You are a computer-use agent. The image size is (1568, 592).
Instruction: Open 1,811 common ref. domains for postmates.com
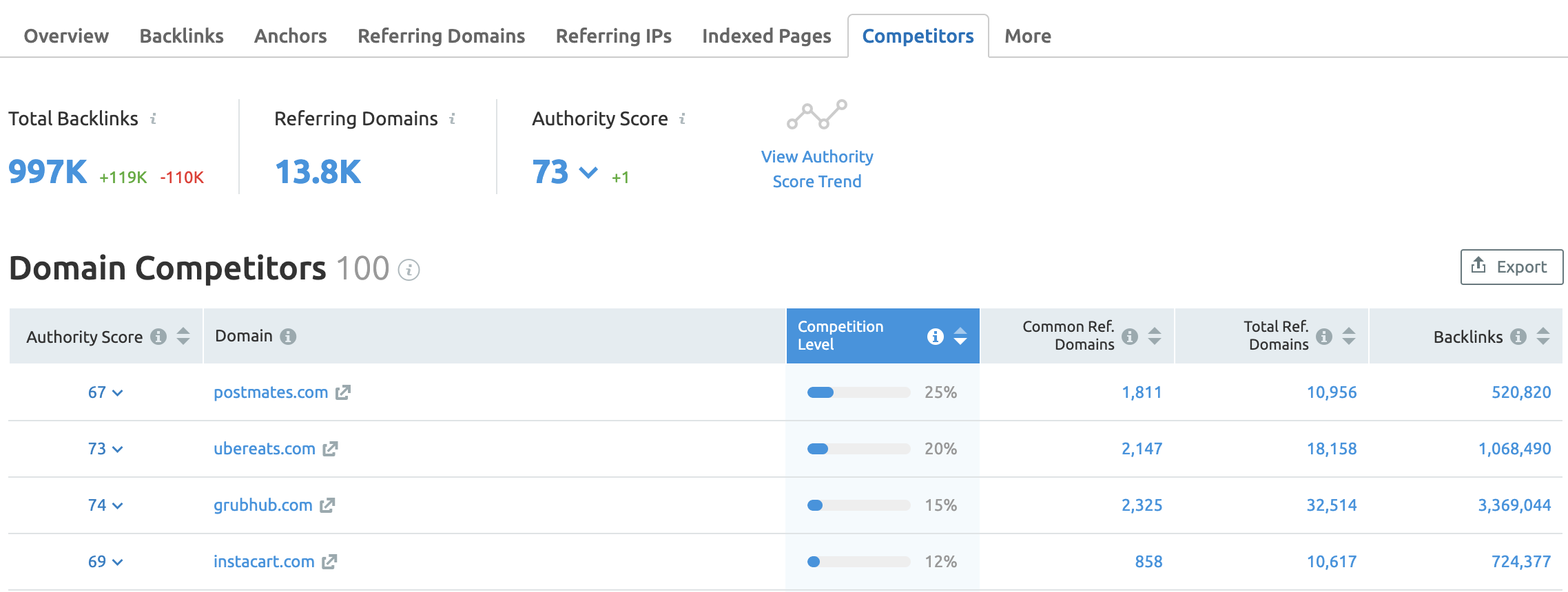coord(1142,392)
